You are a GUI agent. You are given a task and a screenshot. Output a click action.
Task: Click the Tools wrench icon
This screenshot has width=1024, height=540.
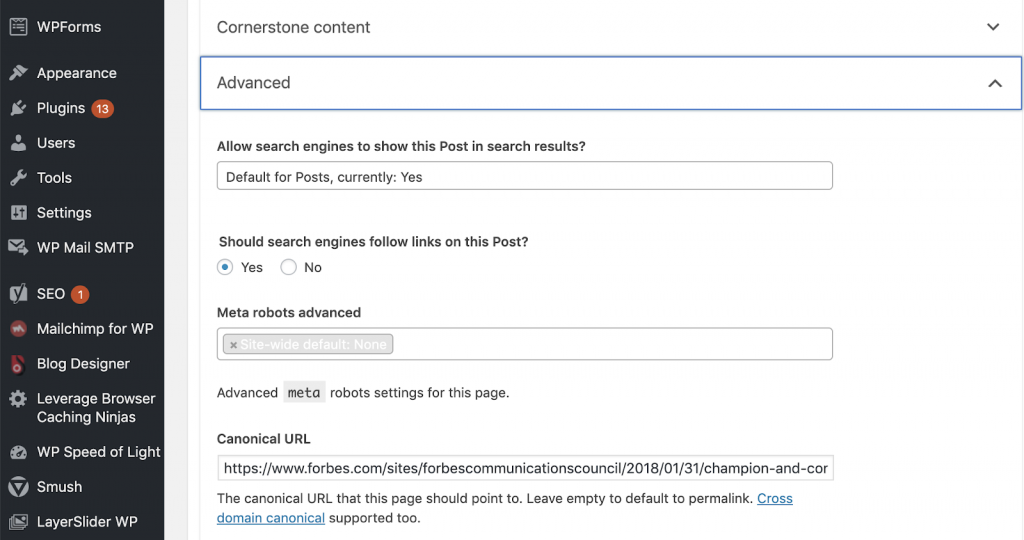coord(18,178)
